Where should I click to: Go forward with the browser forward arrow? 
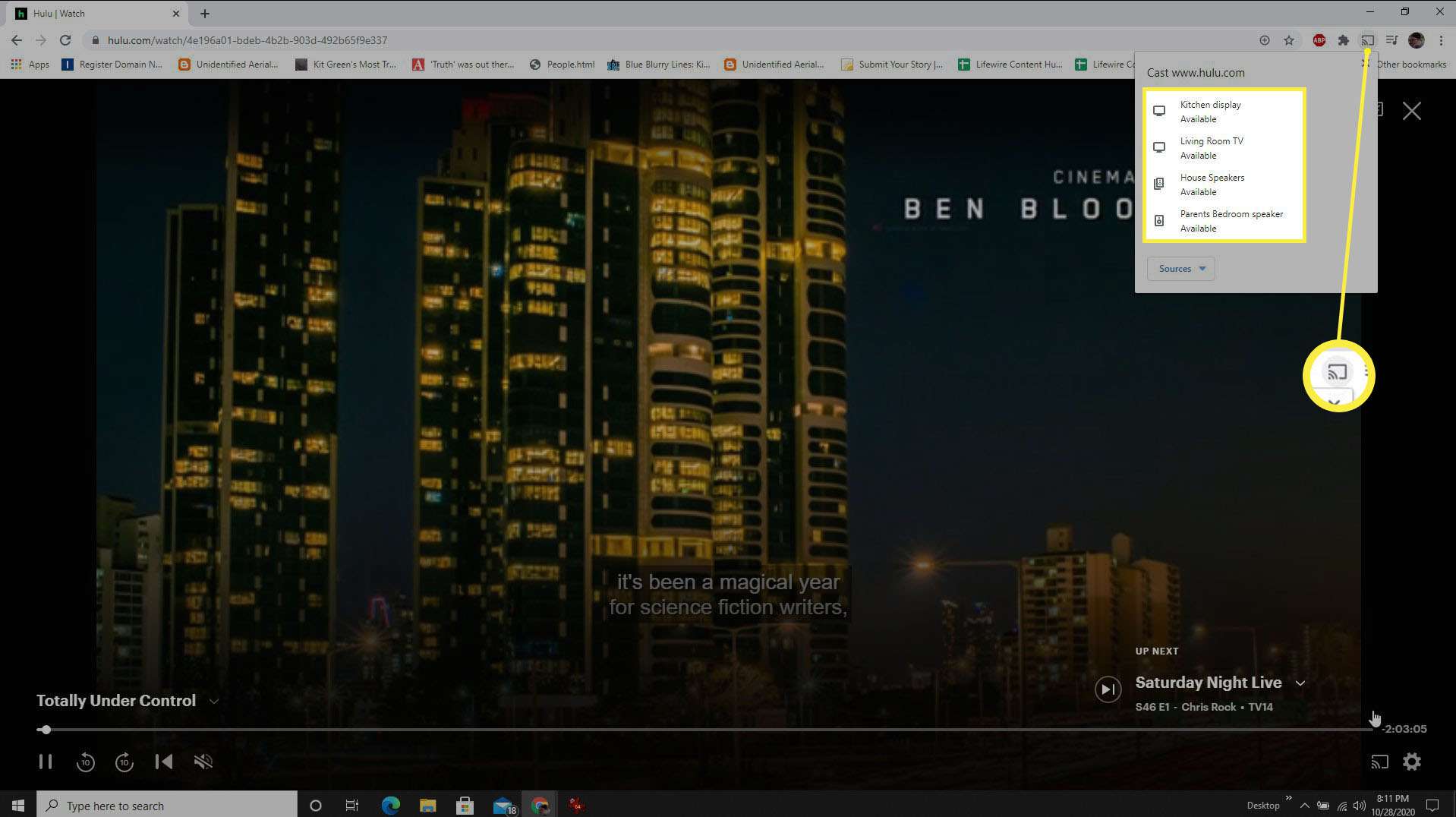41,40
